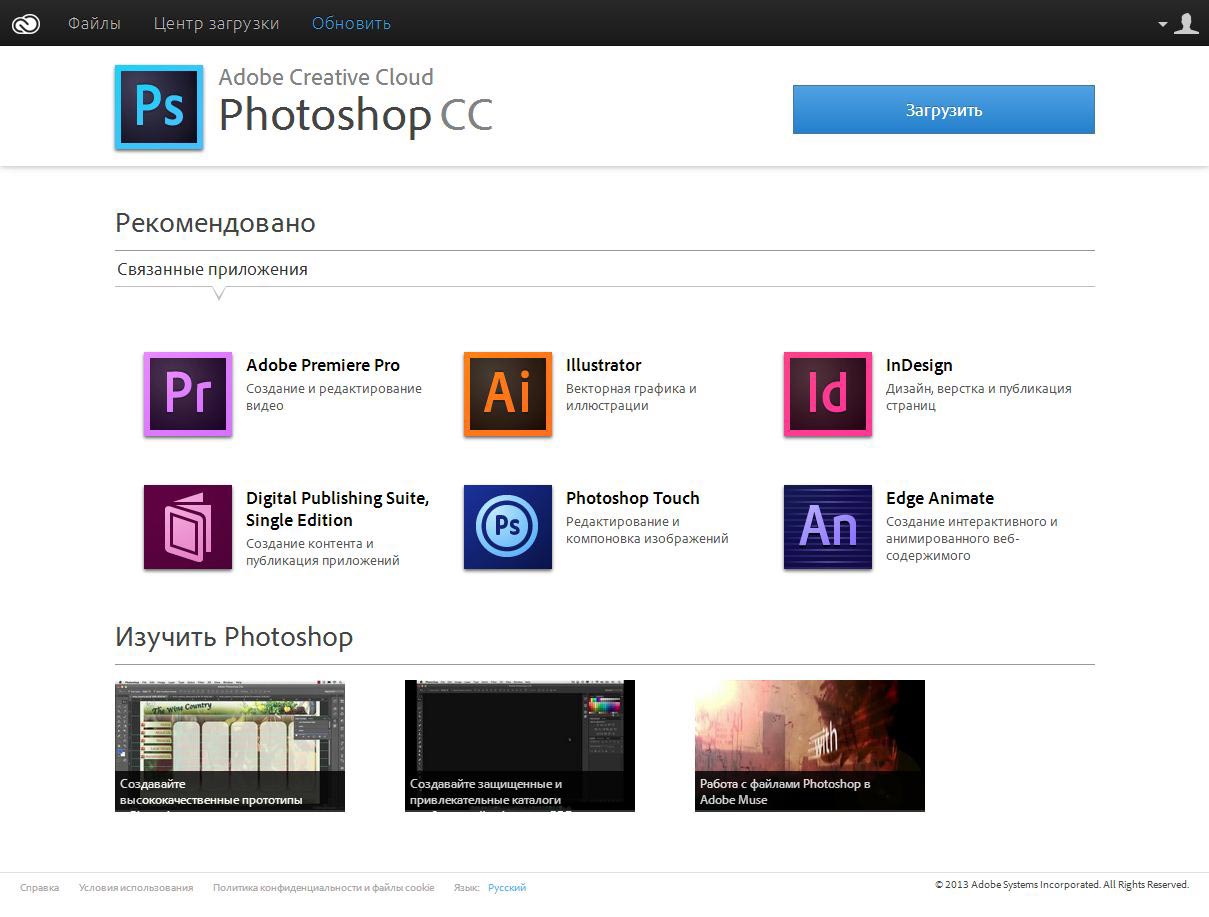Click Дизайн, верстка и публикация страниц text
Screen dimensions: 1209x917
979,397
